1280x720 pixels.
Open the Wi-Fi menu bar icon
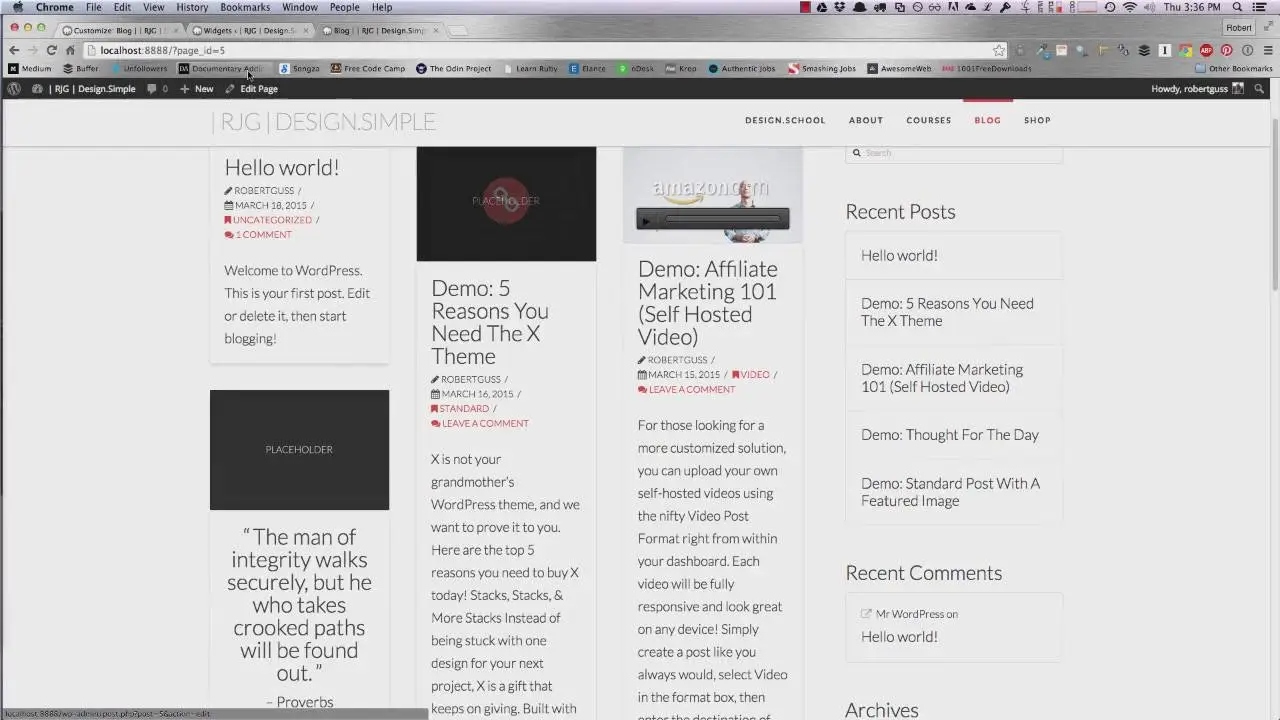point(1130,7)
